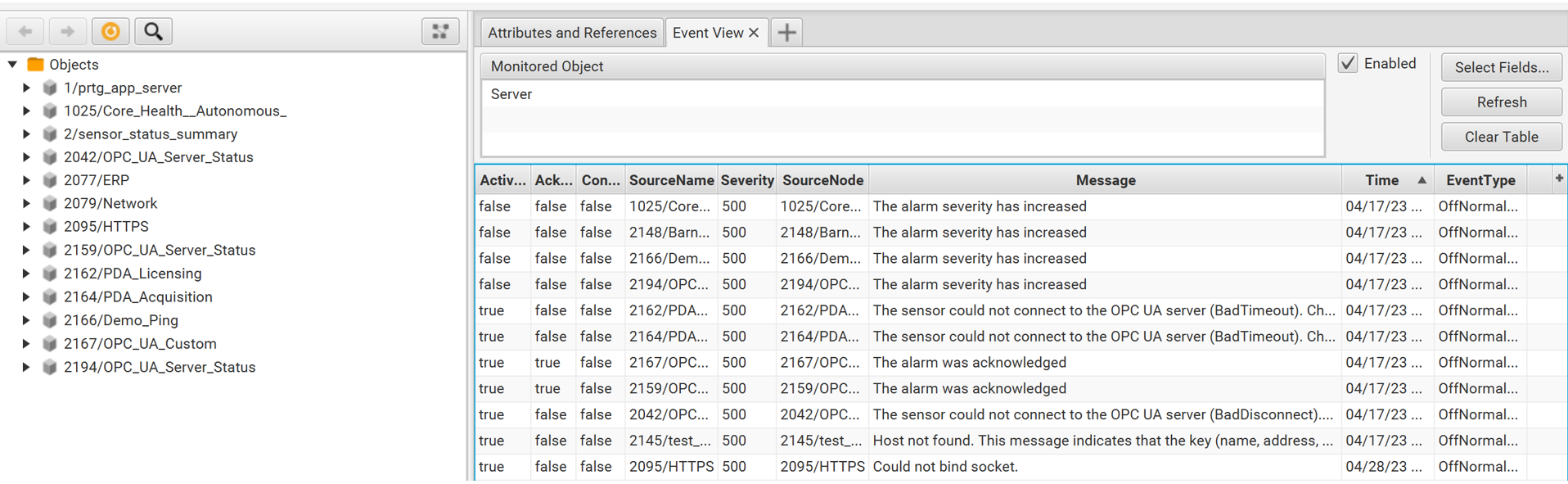The image size is (1568, 484).
Task: Click the expand view icon in tree toolbar
Action: point(440,32)
